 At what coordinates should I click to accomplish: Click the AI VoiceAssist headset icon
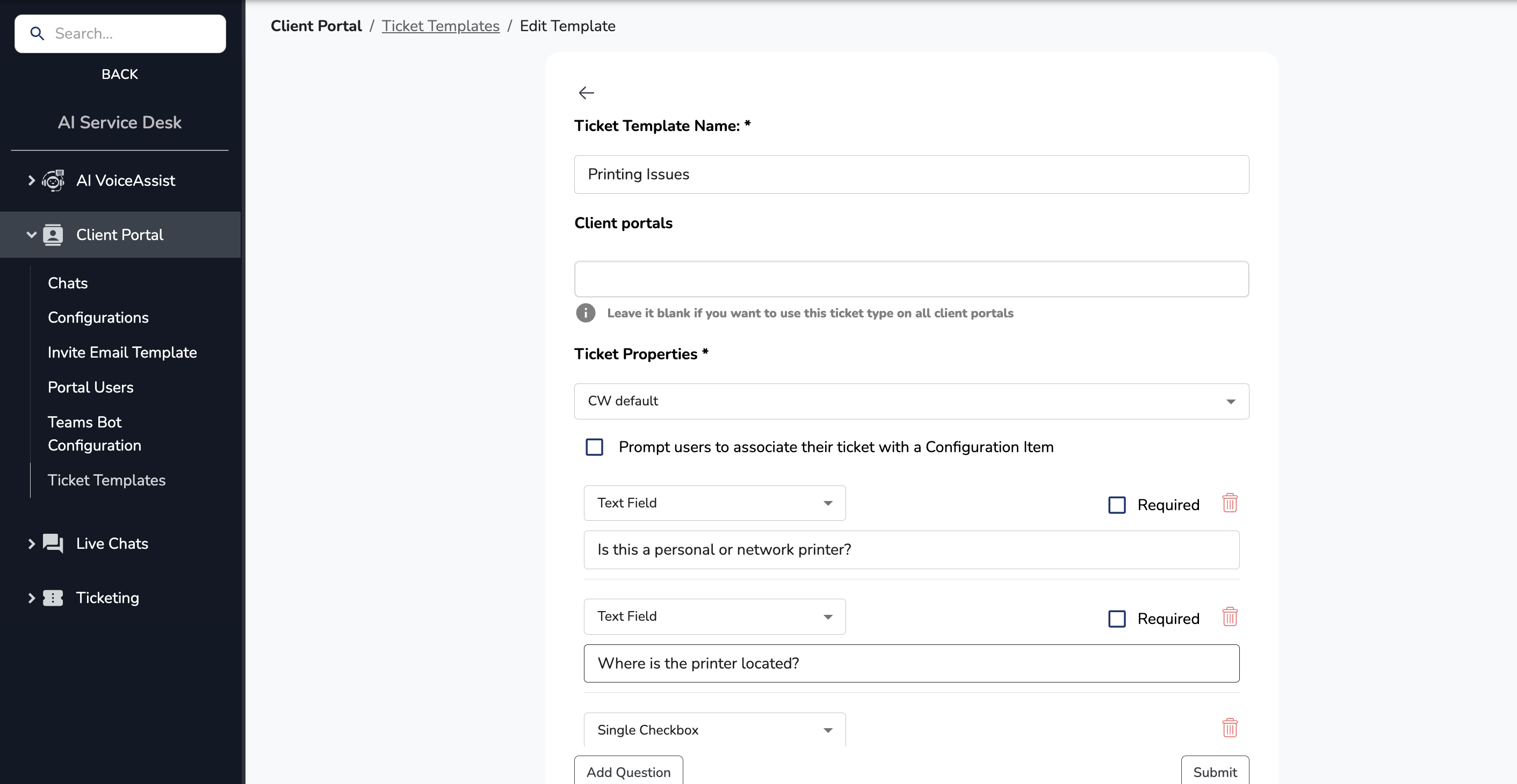[53, 181]
